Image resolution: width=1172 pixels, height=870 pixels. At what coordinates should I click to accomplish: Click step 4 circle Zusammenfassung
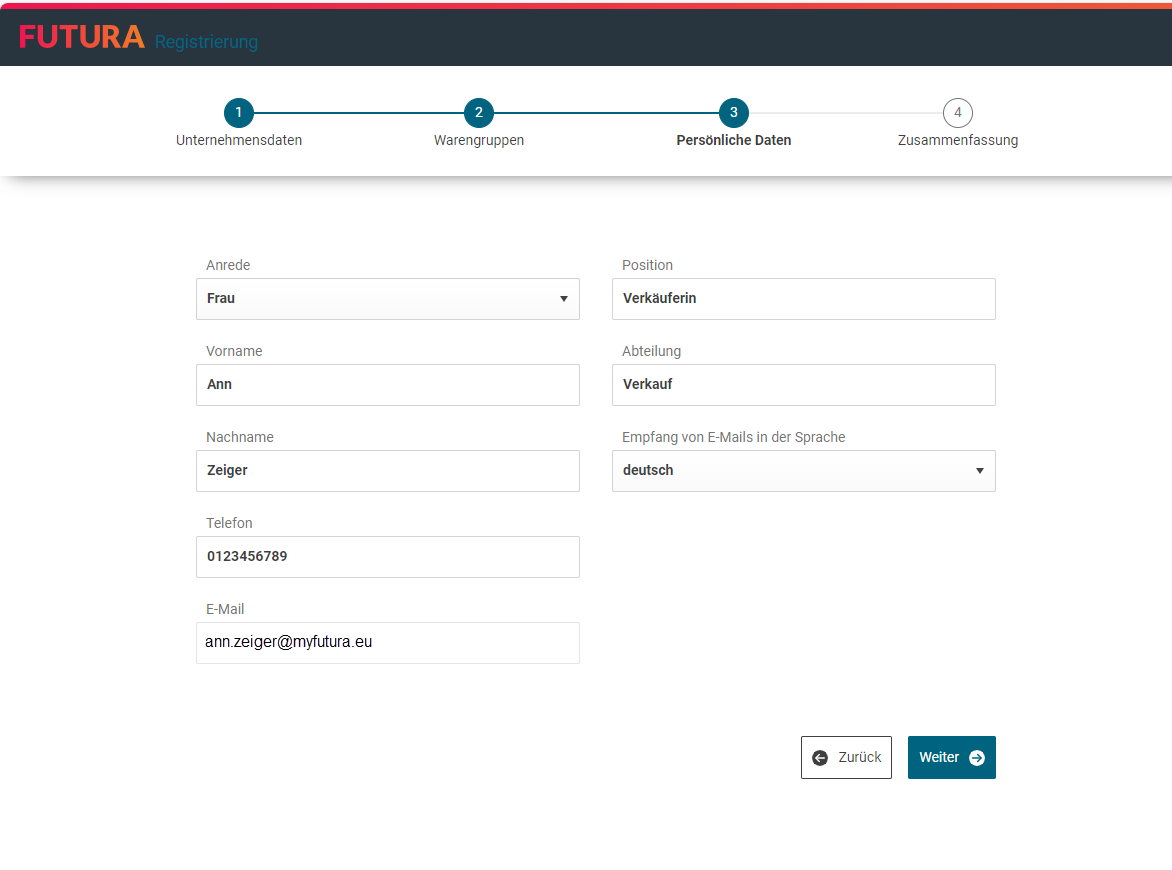click(958, 113)
